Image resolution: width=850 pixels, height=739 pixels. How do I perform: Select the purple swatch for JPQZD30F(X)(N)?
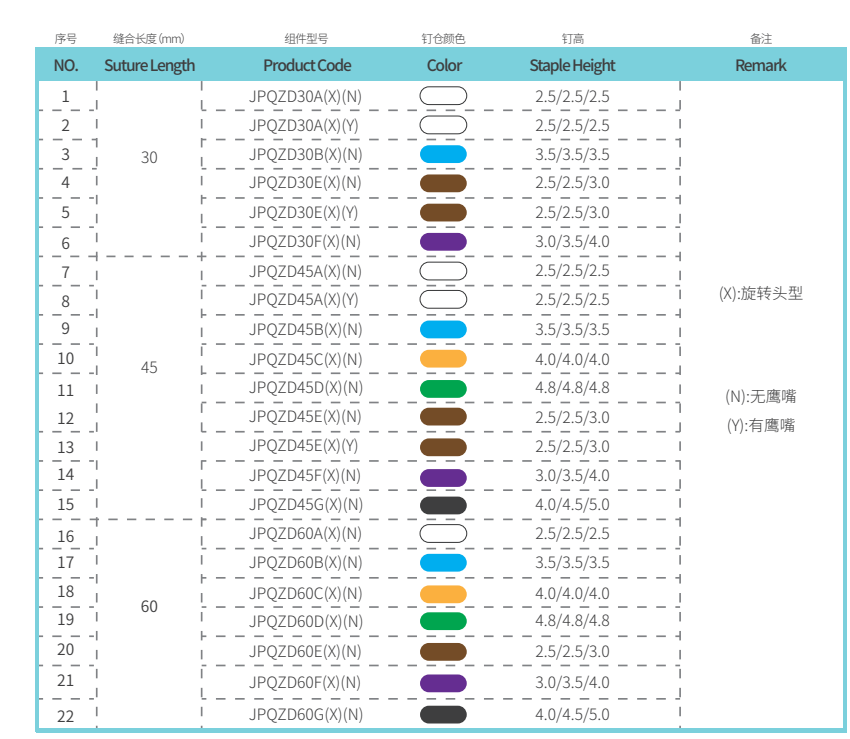443,242
